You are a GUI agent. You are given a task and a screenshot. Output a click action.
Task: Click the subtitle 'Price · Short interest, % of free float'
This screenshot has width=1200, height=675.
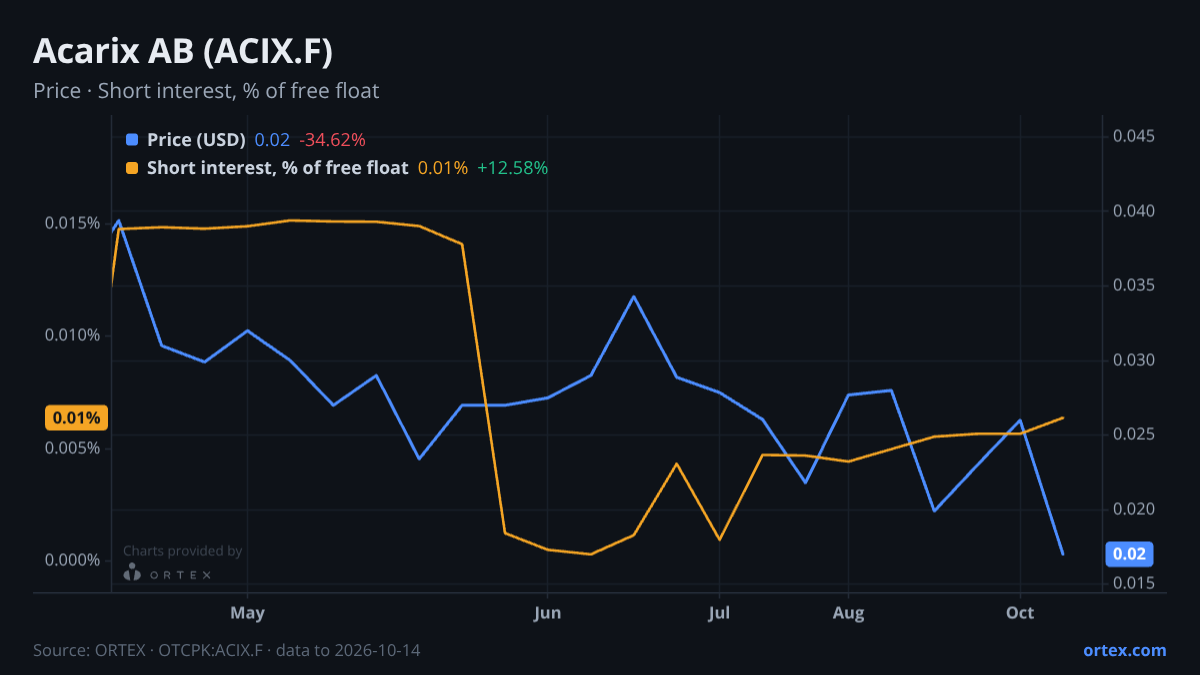[206, 91]
